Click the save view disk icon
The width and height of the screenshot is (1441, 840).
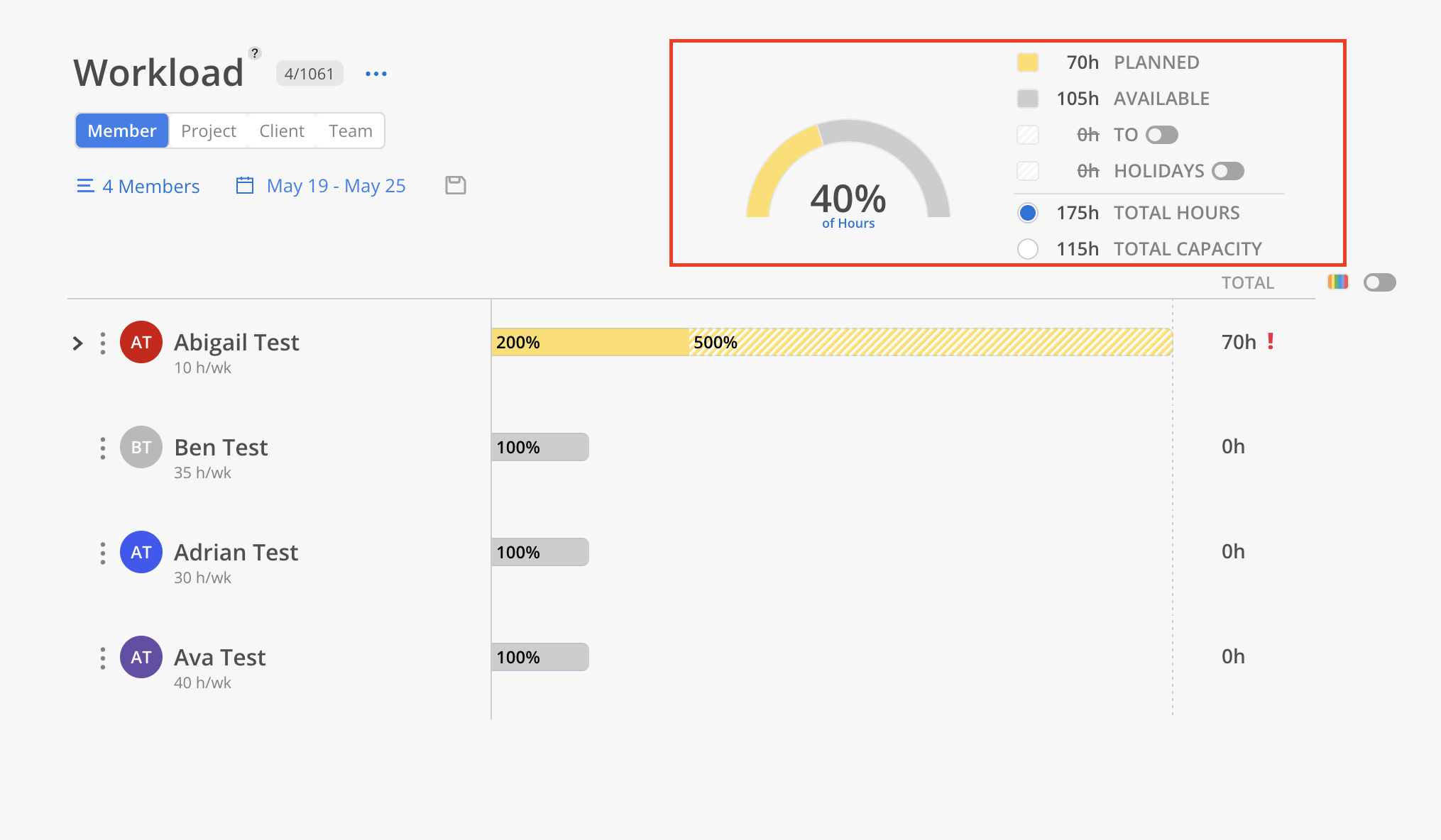coord(455,185)
